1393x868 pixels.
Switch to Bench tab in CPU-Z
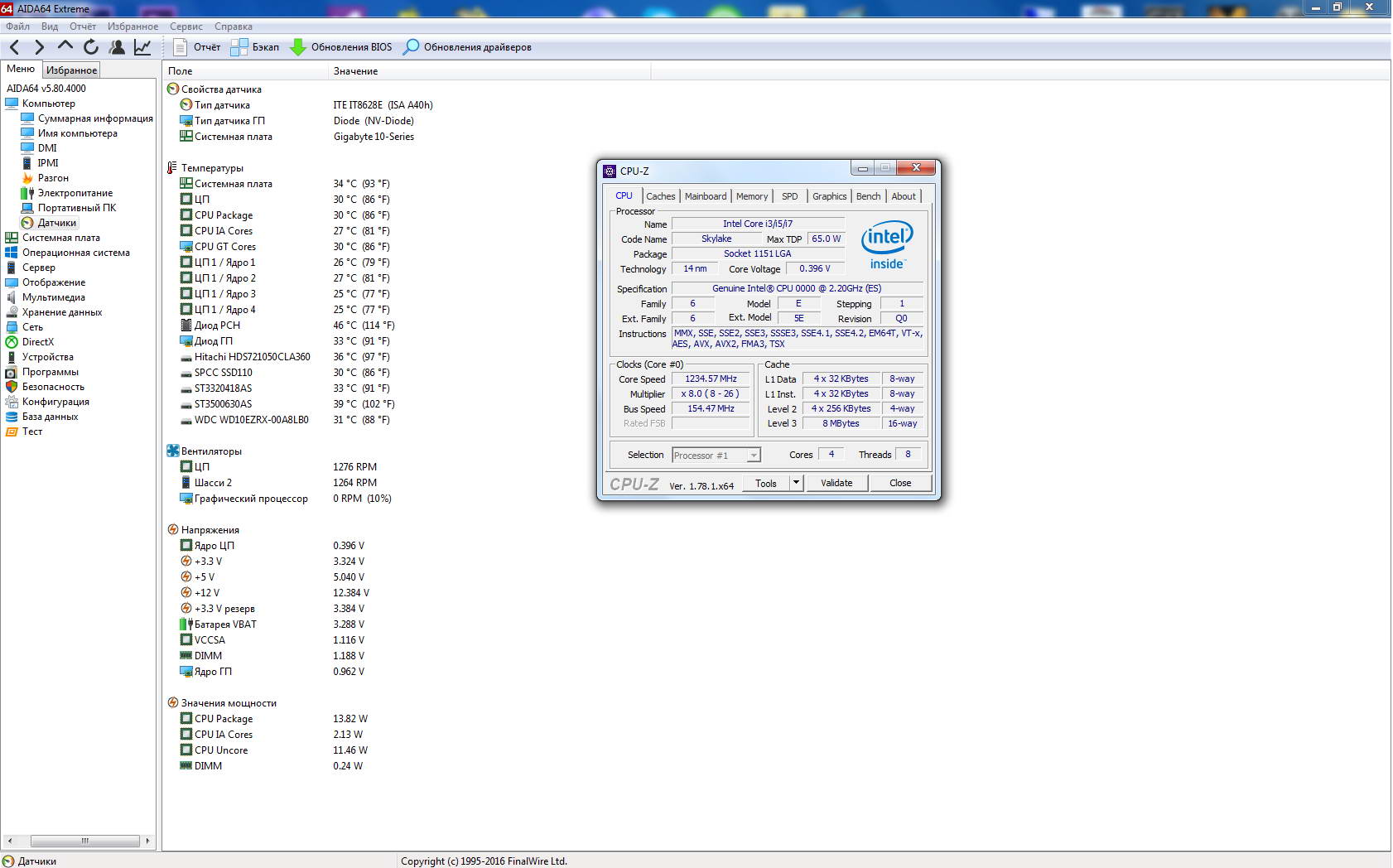pos(869,196)
